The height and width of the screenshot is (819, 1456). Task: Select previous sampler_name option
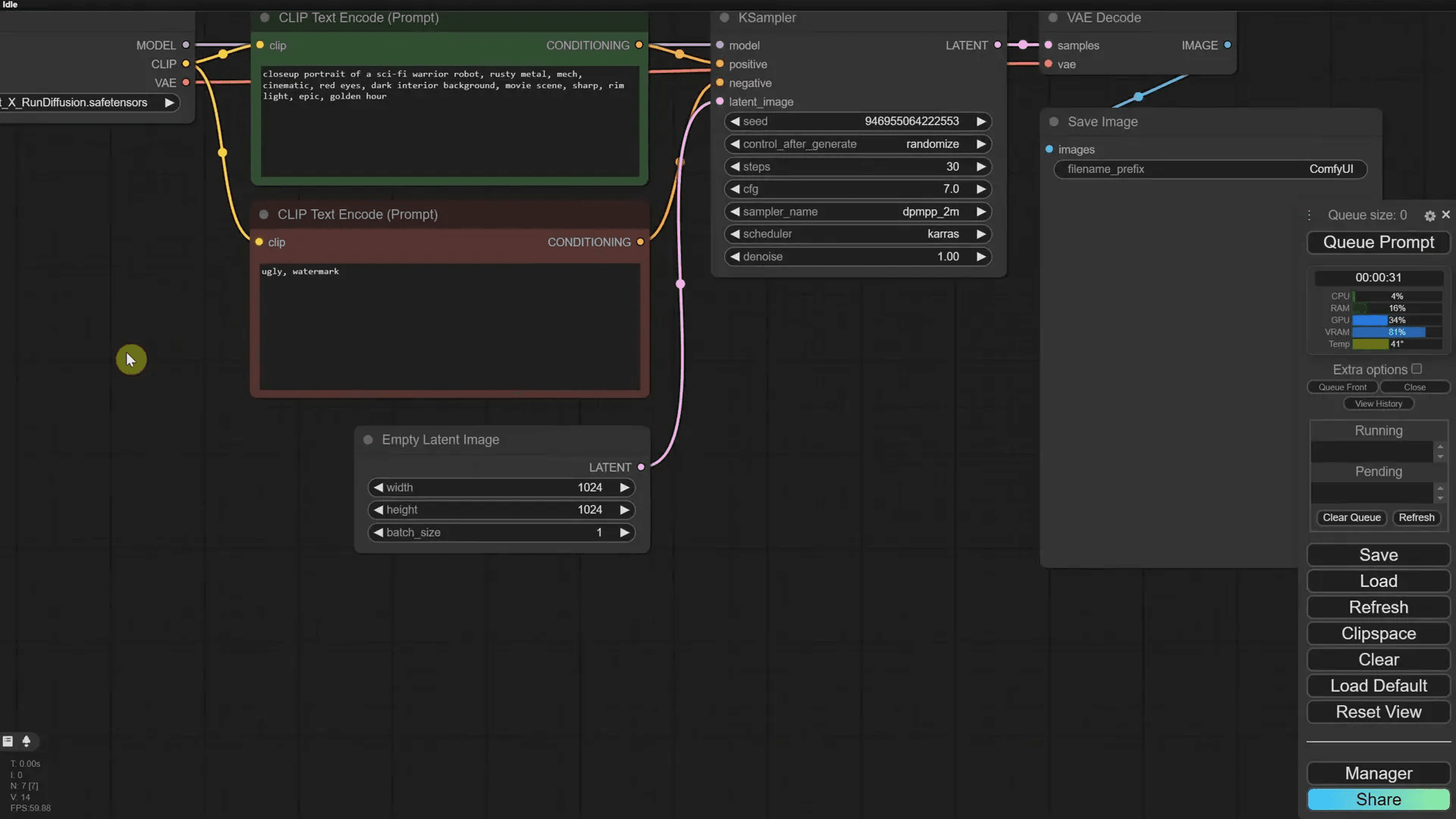(x=735, y=212)
